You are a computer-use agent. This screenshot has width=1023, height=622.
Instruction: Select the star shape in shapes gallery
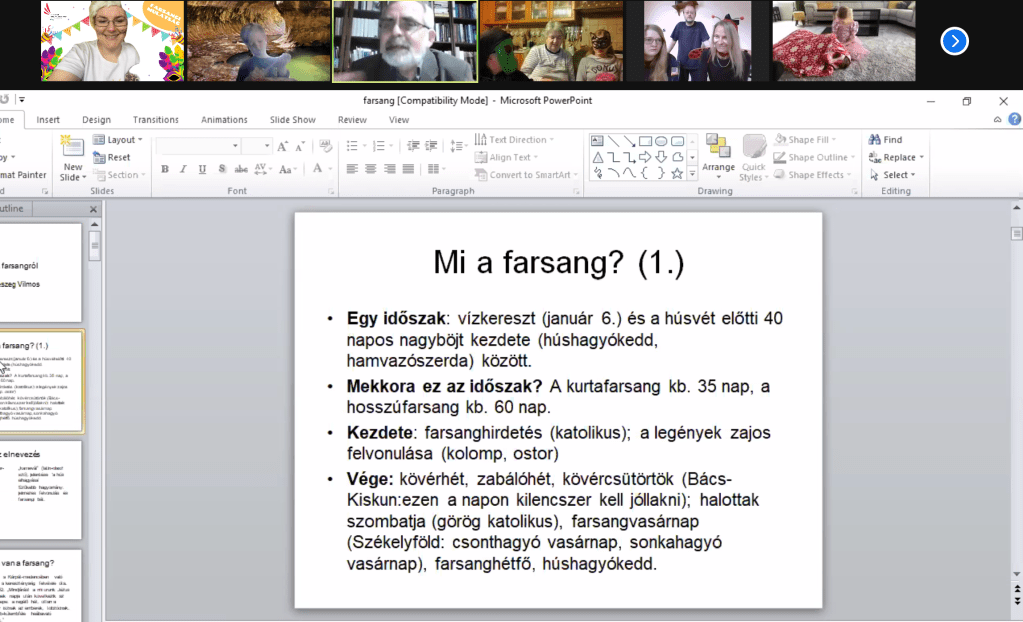pos(677,173)
